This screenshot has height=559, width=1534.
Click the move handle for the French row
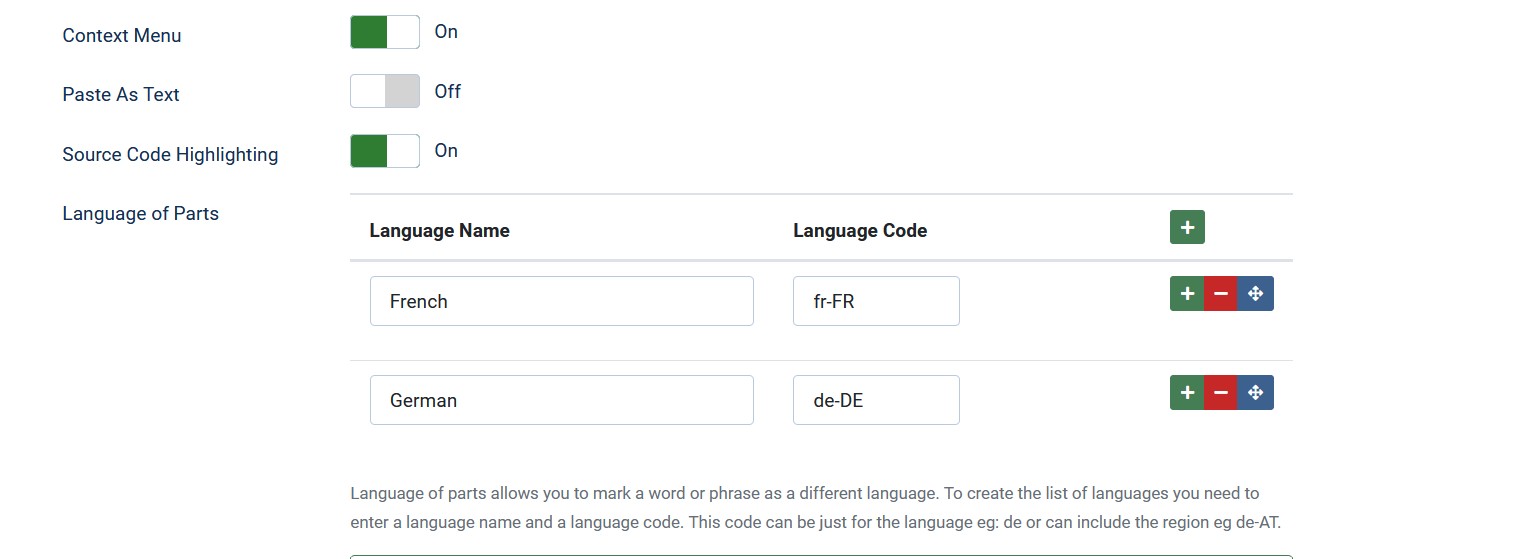[x=1256, y=294]
